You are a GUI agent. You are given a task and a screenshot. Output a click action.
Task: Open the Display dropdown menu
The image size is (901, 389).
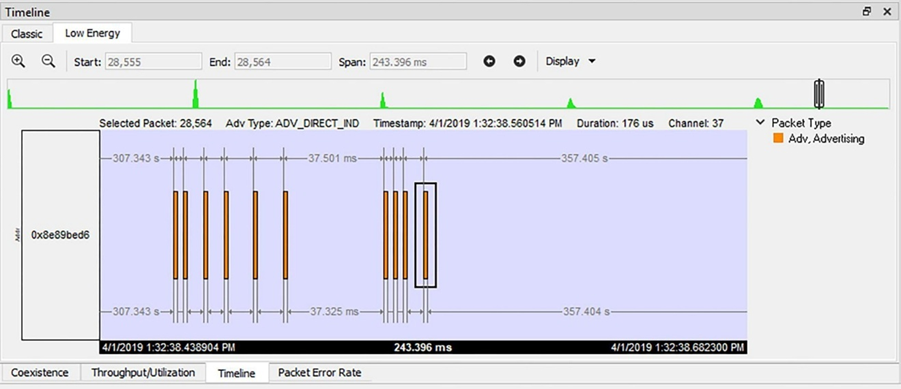tap(571, 61)
